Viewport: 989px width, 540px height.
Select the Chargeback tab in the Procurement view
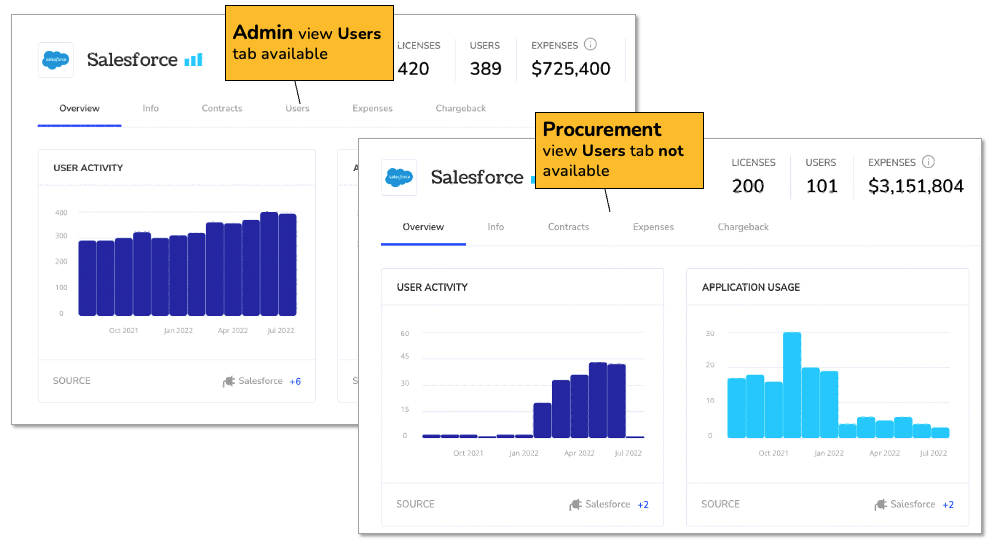[743, 227]
